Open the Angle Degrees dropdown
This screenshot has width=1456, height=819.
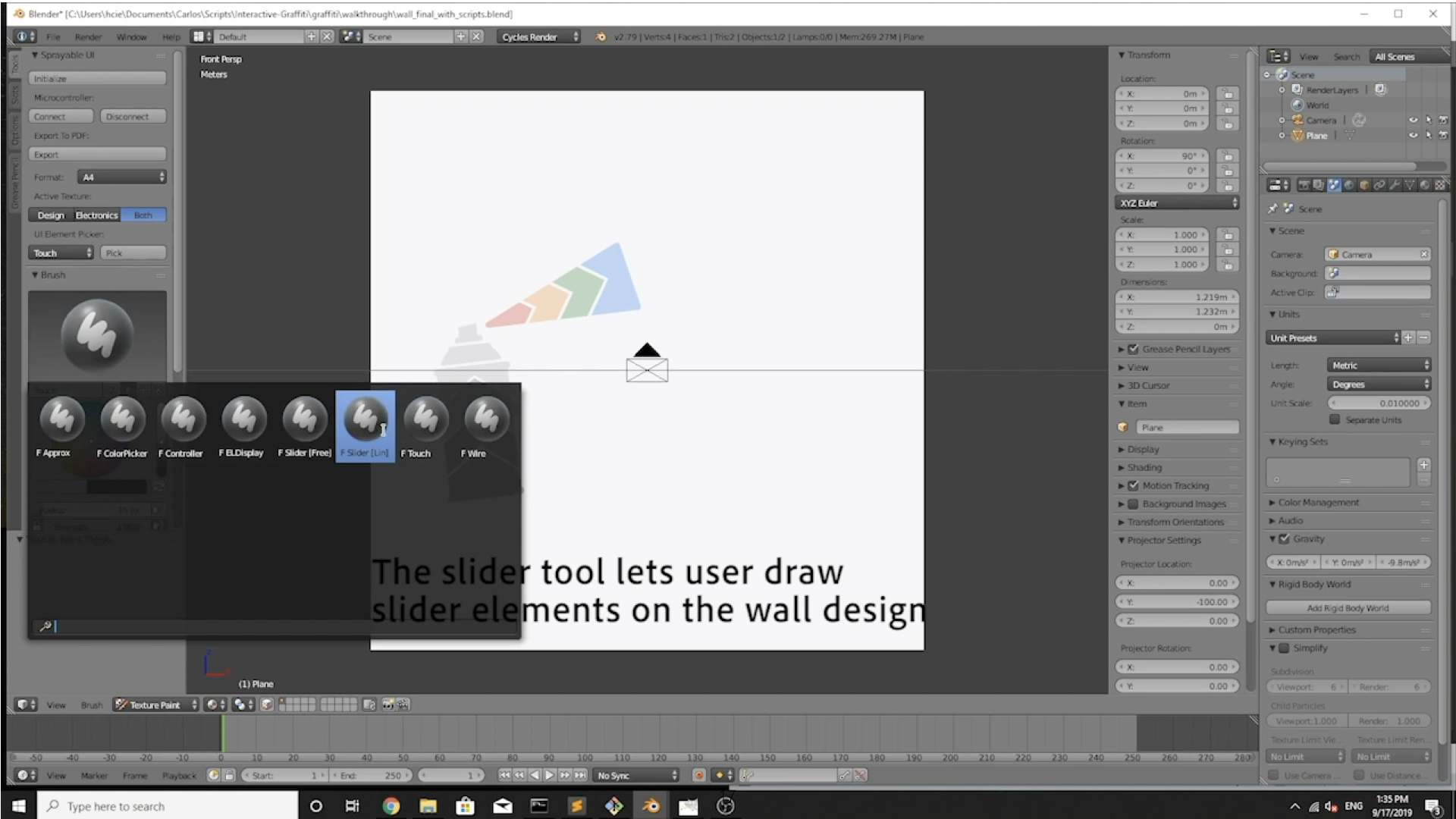pyautogui.click(x=1379, y=384)
